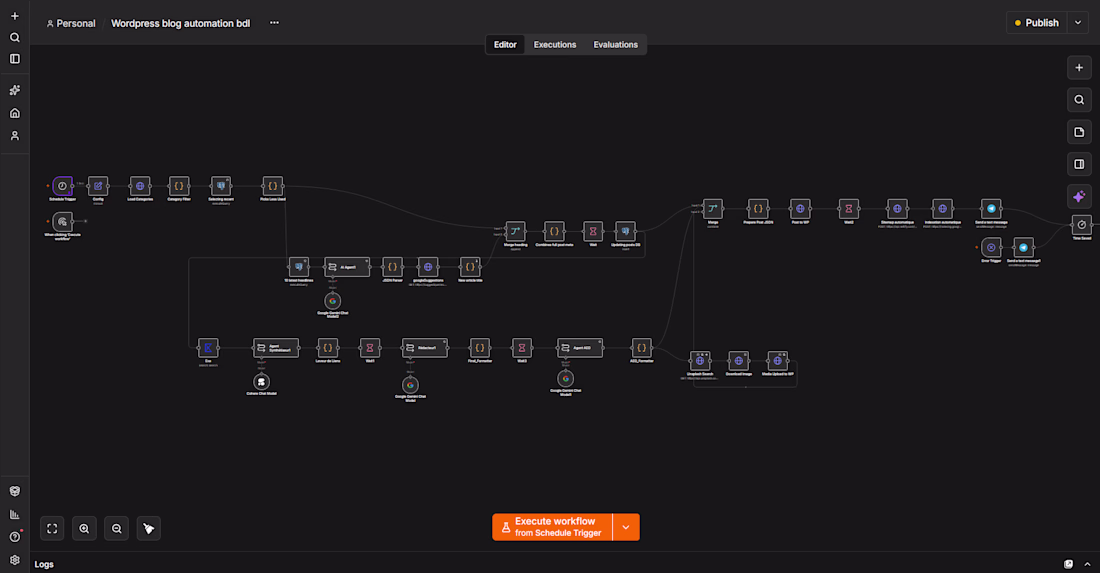Switch to the Executions tab

click(x=554, y=45)
